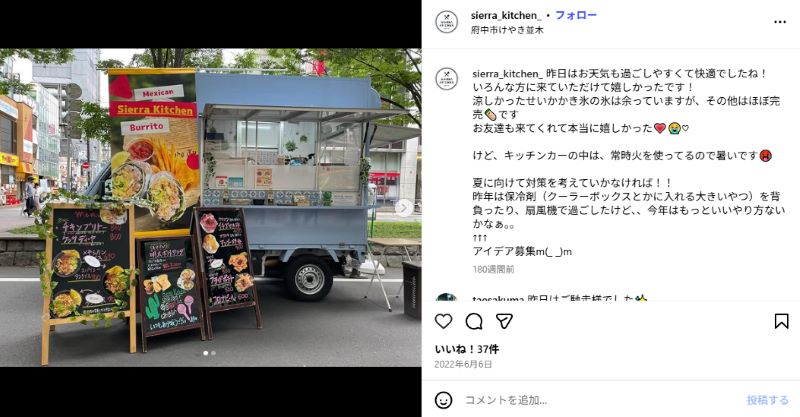The height and width of the screenshot is (417, 800).
Task: Follow the account via フォロー
Action: [x=576, y=15]
